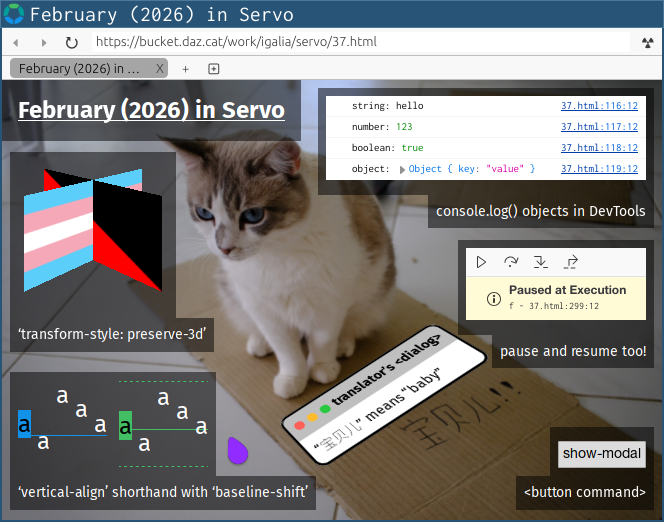Viewport: 664px width, 522px height.
Task: Click the radiation symbol icon in toolbar
Action: 647,43
